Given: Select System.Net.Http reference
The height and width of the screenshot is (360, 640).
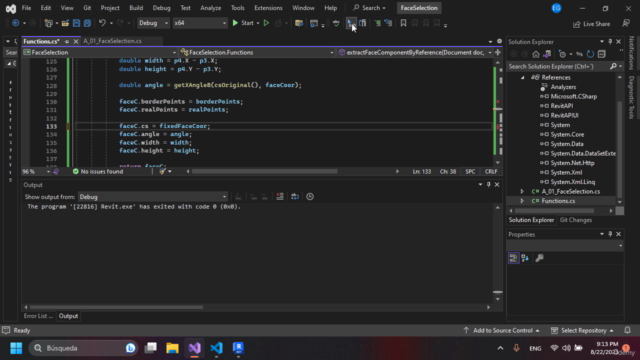Looking at the screenshot, I should [x=572, y=163].
